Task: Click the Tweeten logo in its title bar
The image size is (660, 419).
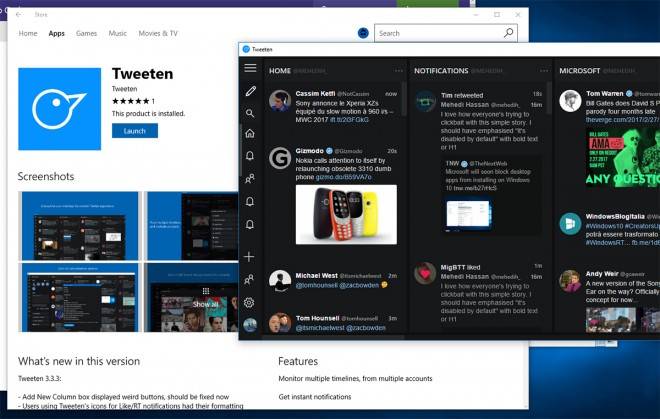Action: (246, 49)
